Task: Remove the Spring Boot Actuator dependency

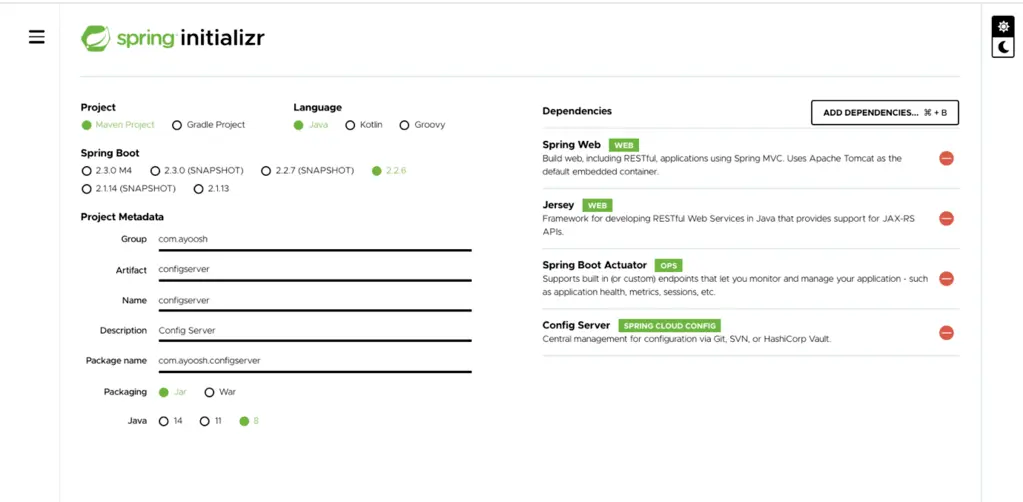Action: pyautogui.click(x=946, y=279)
